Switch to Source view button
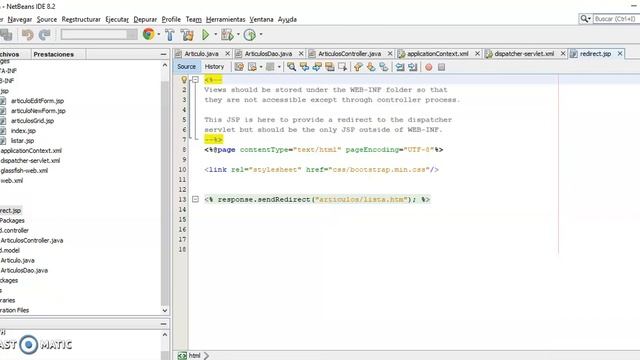 (x=187, y=67)
